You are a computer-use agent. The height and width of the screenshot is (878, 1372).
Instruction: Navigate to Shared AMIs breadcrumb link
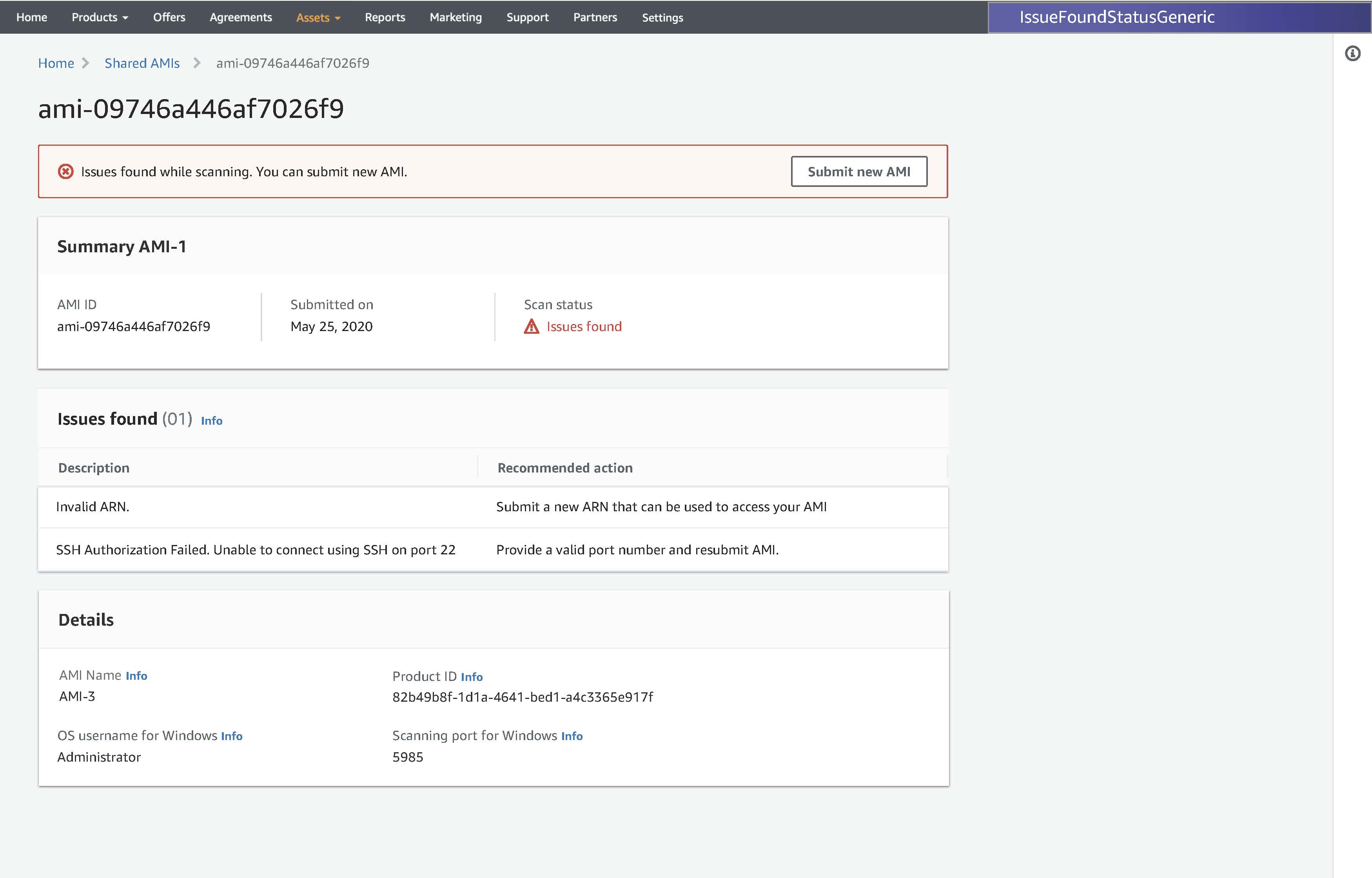(142, 63)
